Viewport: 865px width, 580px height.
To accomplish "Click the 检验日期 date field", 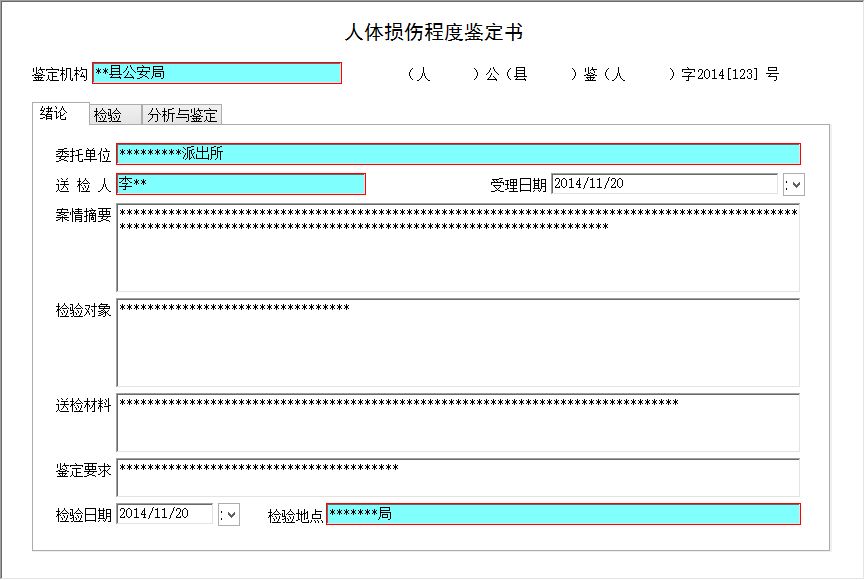I will (164, 514).
